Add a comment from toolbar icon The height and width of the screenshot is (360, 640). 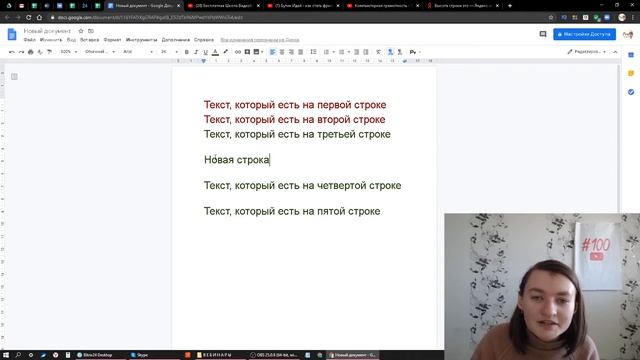click(247, 52)
